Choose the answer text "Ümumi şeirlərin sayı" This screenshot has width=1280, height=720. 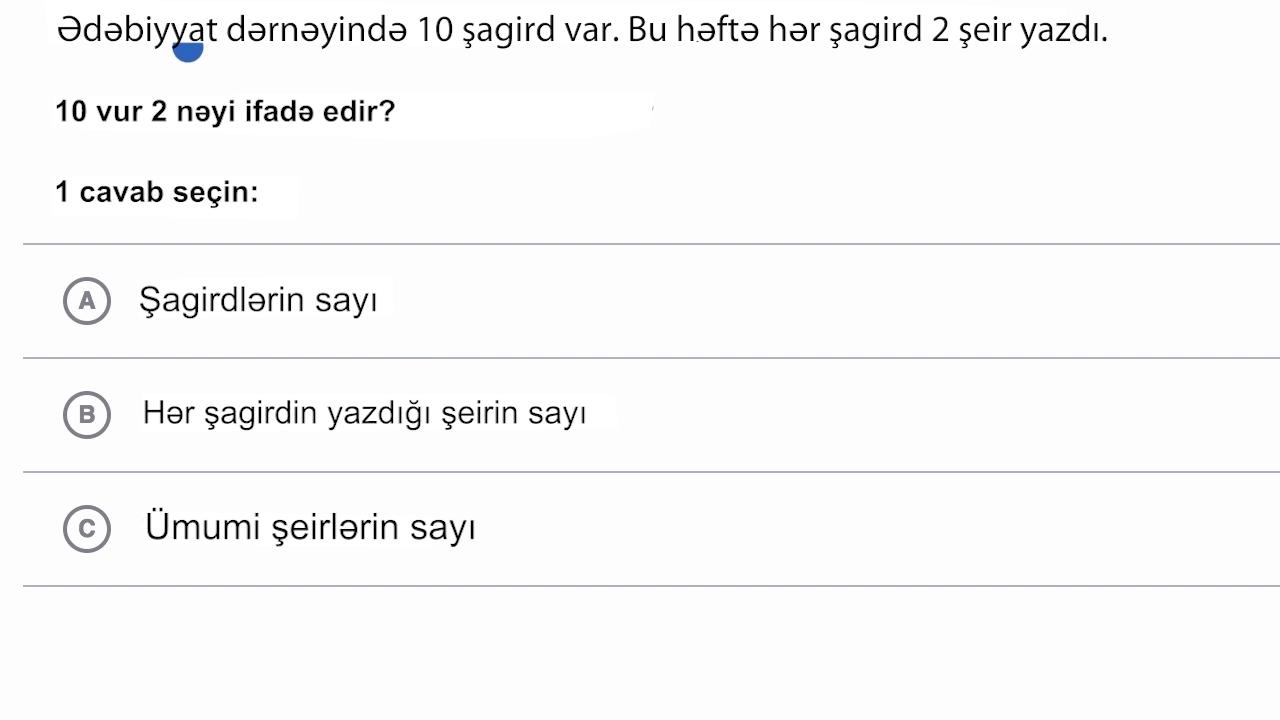point(310,527)
